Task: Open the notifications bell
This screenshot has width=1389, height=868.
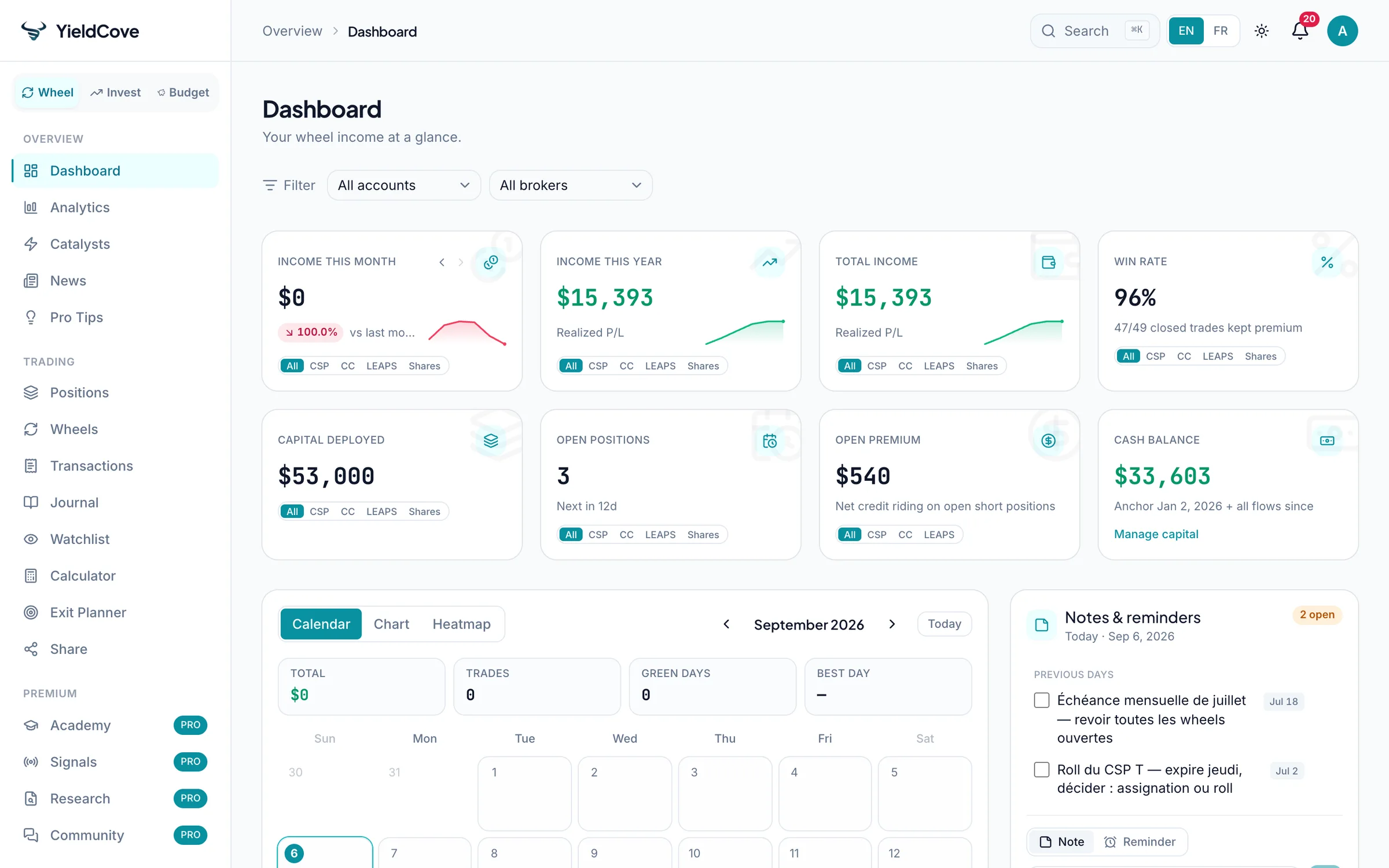Action: [x=1300, y=31]
